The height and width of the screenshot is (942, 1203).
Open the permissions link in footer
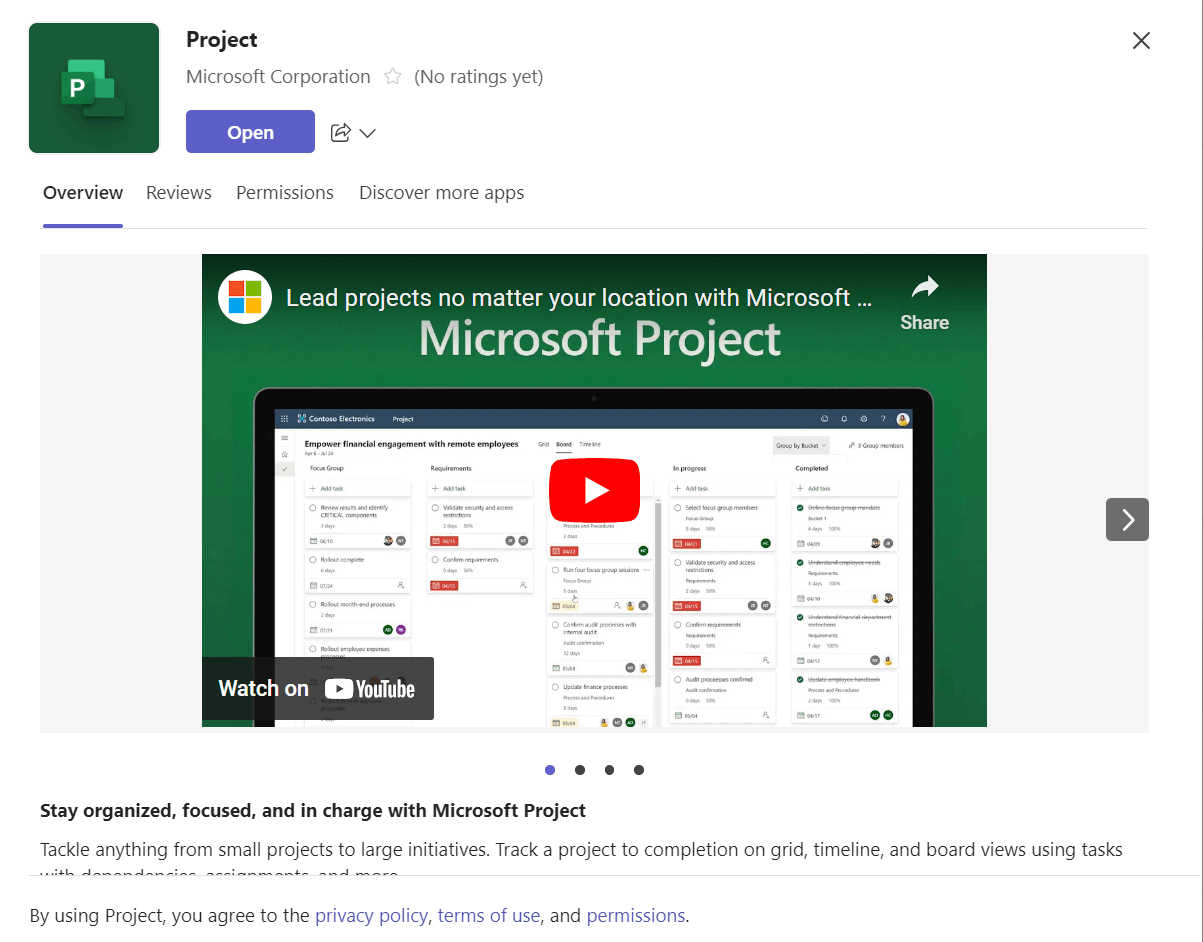click(635, 916)
